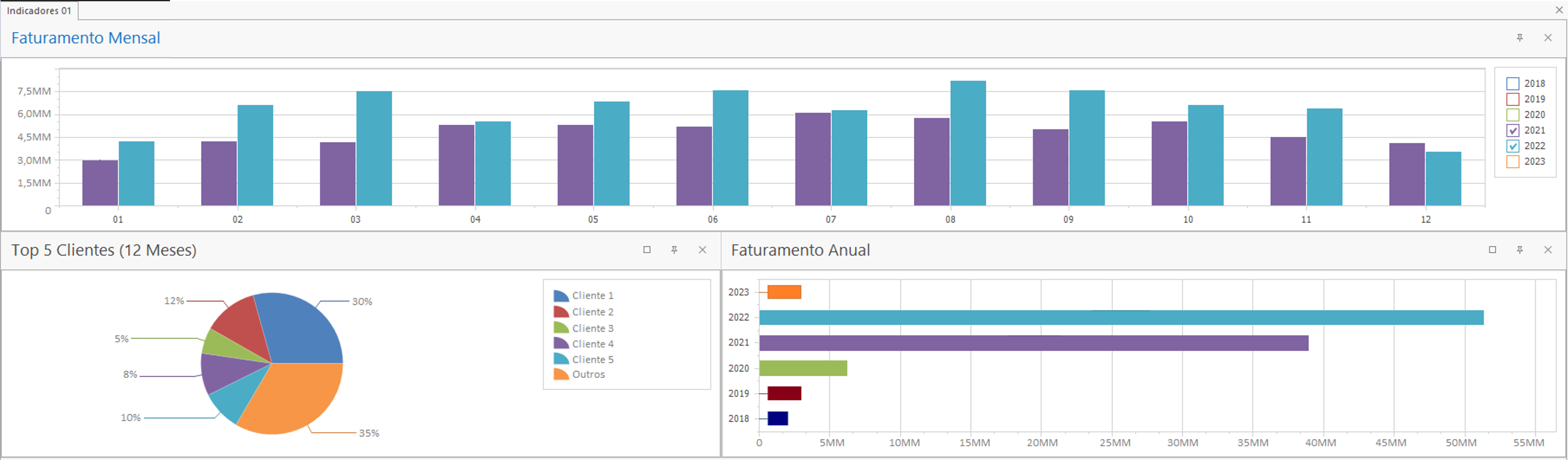Close the Indicadores 01 tab window
This screenshot has height=460, width=1568.
(x=1559, y=10)
